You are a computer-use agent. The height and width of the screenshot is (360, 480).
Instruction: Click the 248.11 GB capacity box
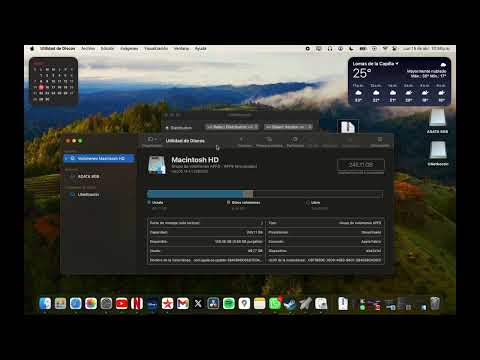click(361, 165)
